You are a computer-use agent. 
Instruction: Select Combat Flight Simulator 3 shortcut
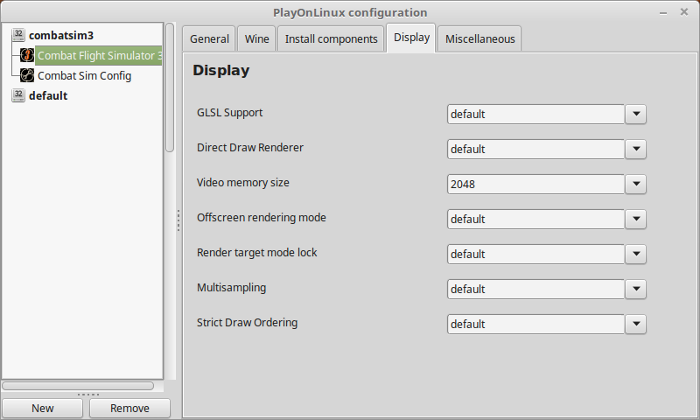(99, 55)
